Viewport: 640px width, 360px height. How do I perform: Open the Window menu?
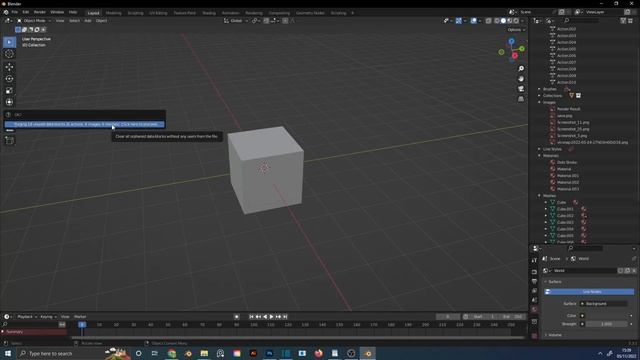tap(57, 12)
